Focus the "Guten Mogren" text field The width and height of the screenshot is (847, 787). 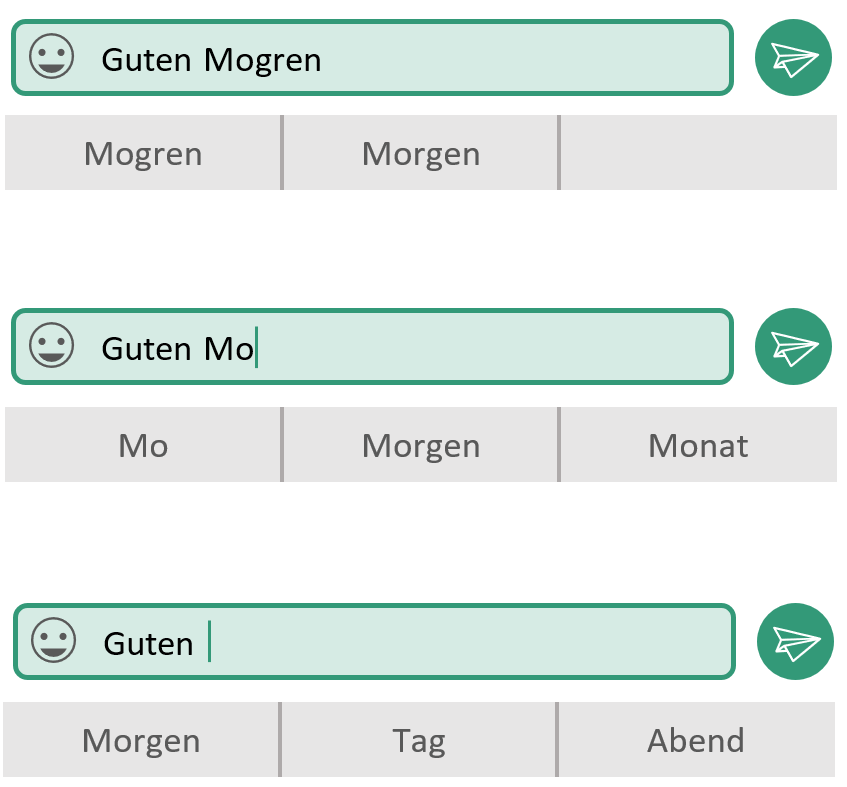[372, 58]
